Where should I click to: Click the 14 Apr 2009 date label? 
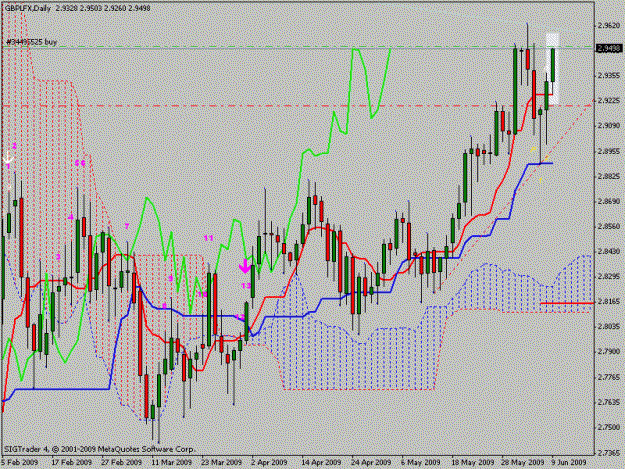(321, 463)
